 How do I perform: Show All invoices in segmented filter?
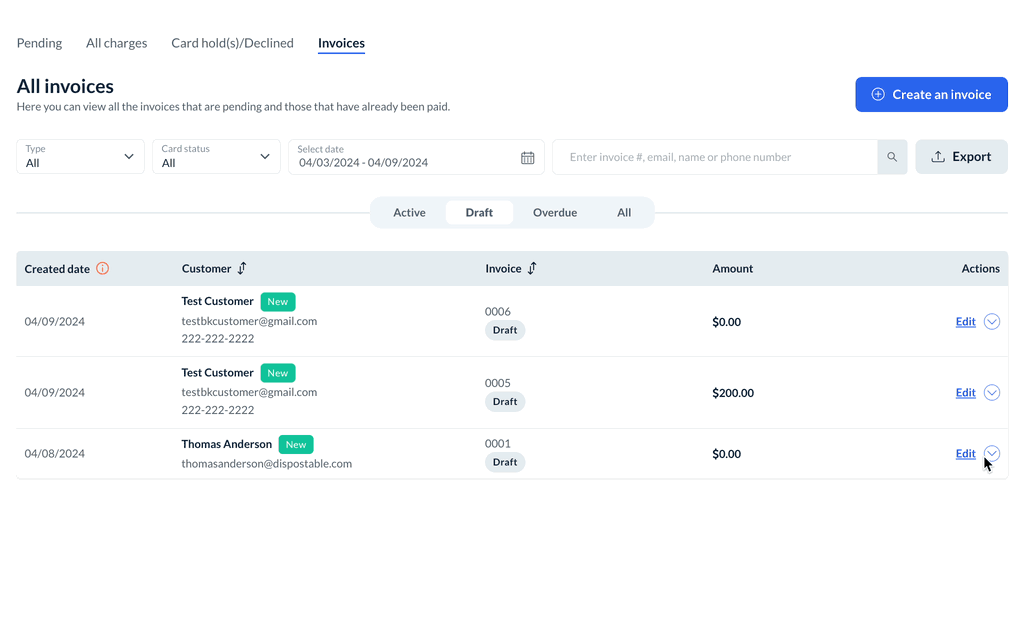pyautogui.click(x=624, y=212)
